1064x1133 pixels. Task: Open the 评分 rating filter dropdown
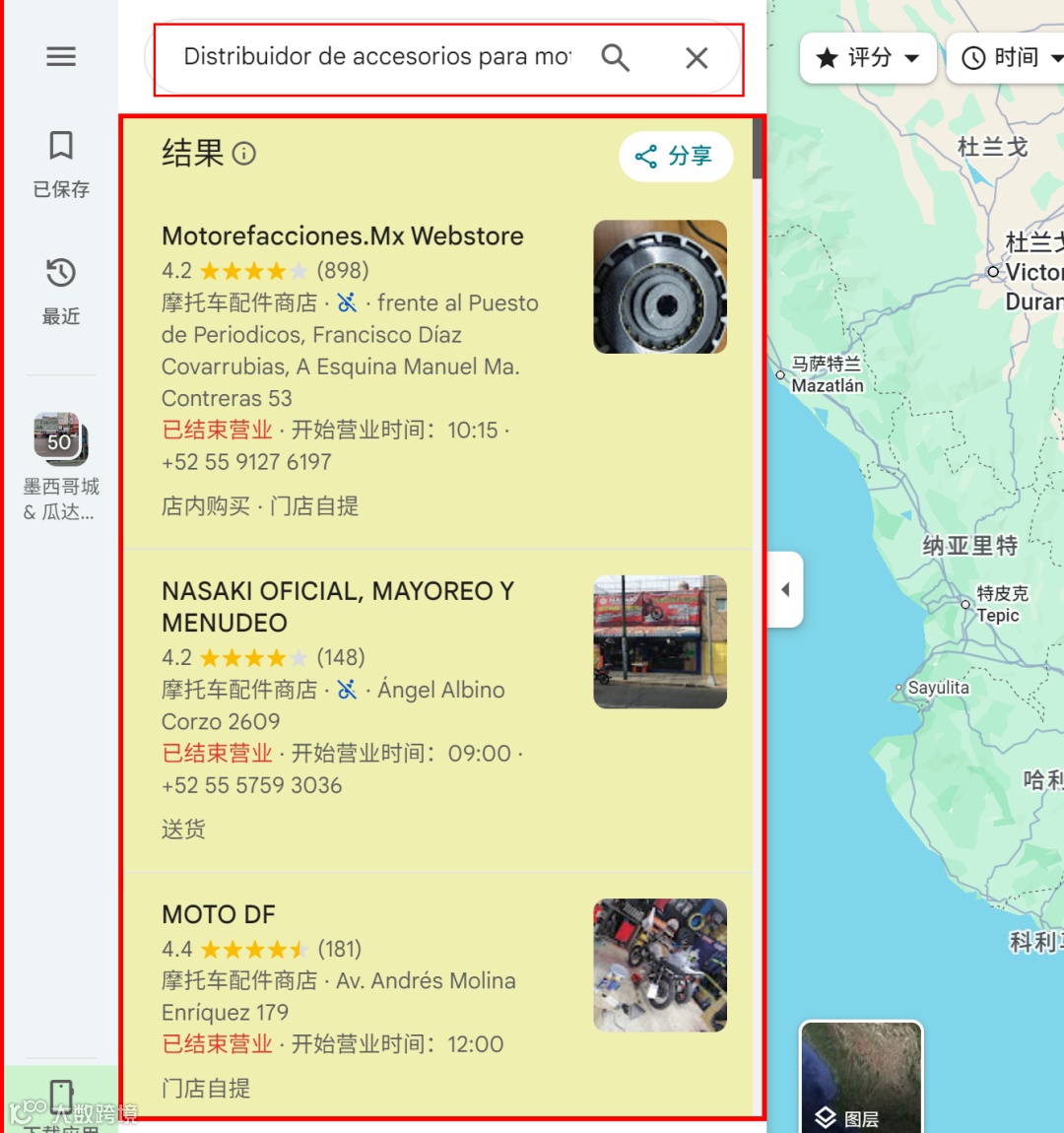point(868,58)
